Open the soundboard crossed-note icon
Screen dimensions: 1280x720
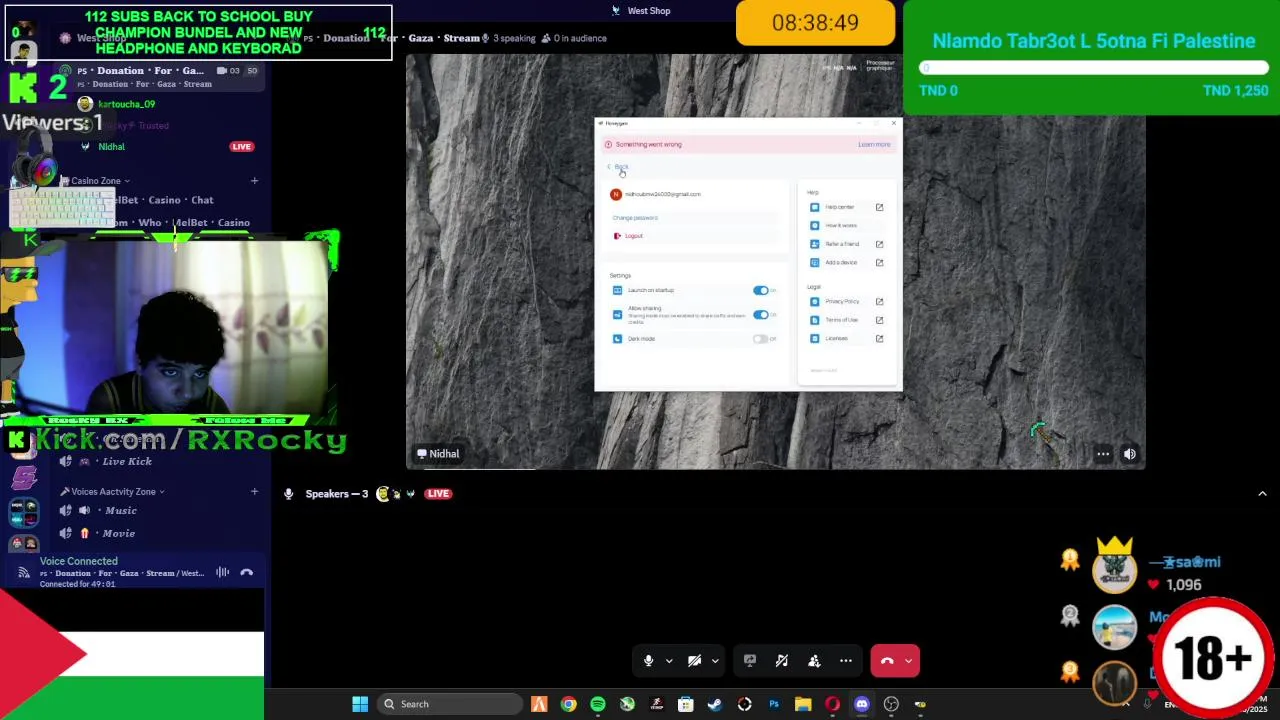pos(782,661)
